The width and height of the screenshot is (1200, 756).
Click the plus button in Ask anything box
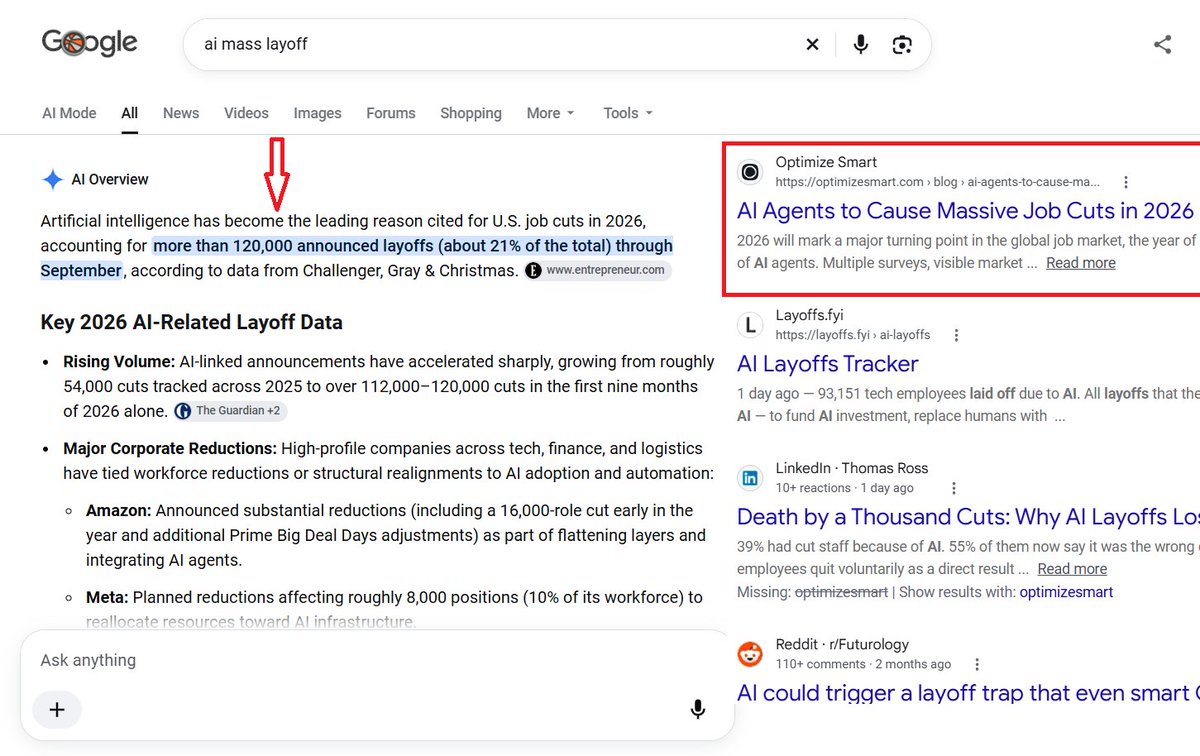click(57, 709)
